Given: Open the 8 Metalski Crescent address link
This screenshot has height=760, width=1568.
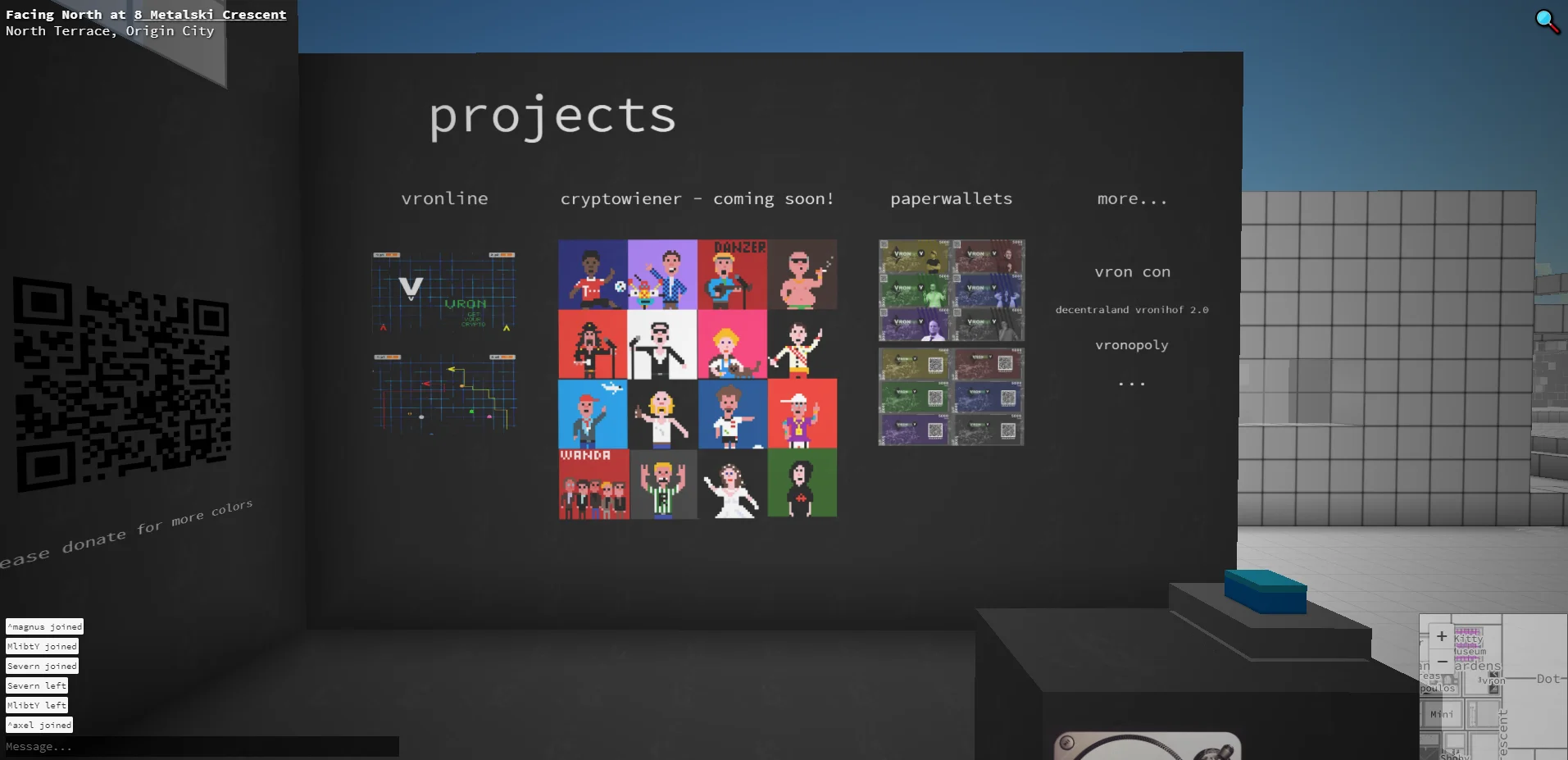Looking at the screenshot, I should (x=211, y=15).
